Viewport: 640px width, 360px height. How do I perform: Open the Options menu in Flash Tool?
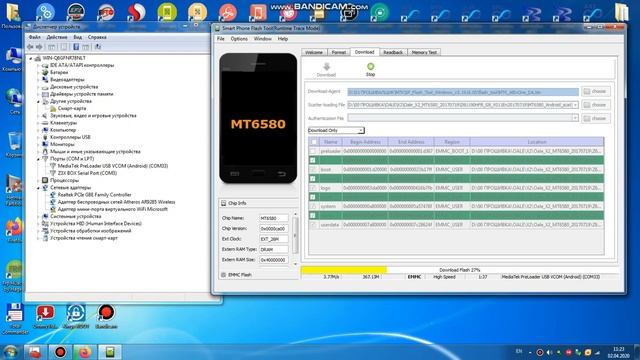pos(239,39)
